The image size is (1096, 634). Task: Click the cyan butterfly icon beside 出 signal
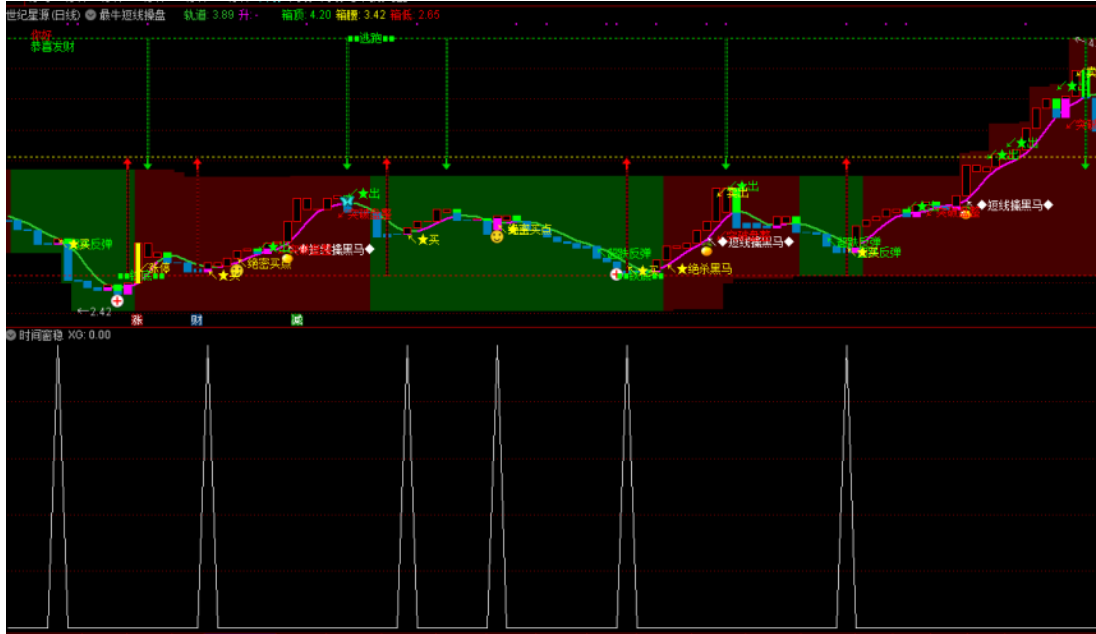click(x=347, y=203)
